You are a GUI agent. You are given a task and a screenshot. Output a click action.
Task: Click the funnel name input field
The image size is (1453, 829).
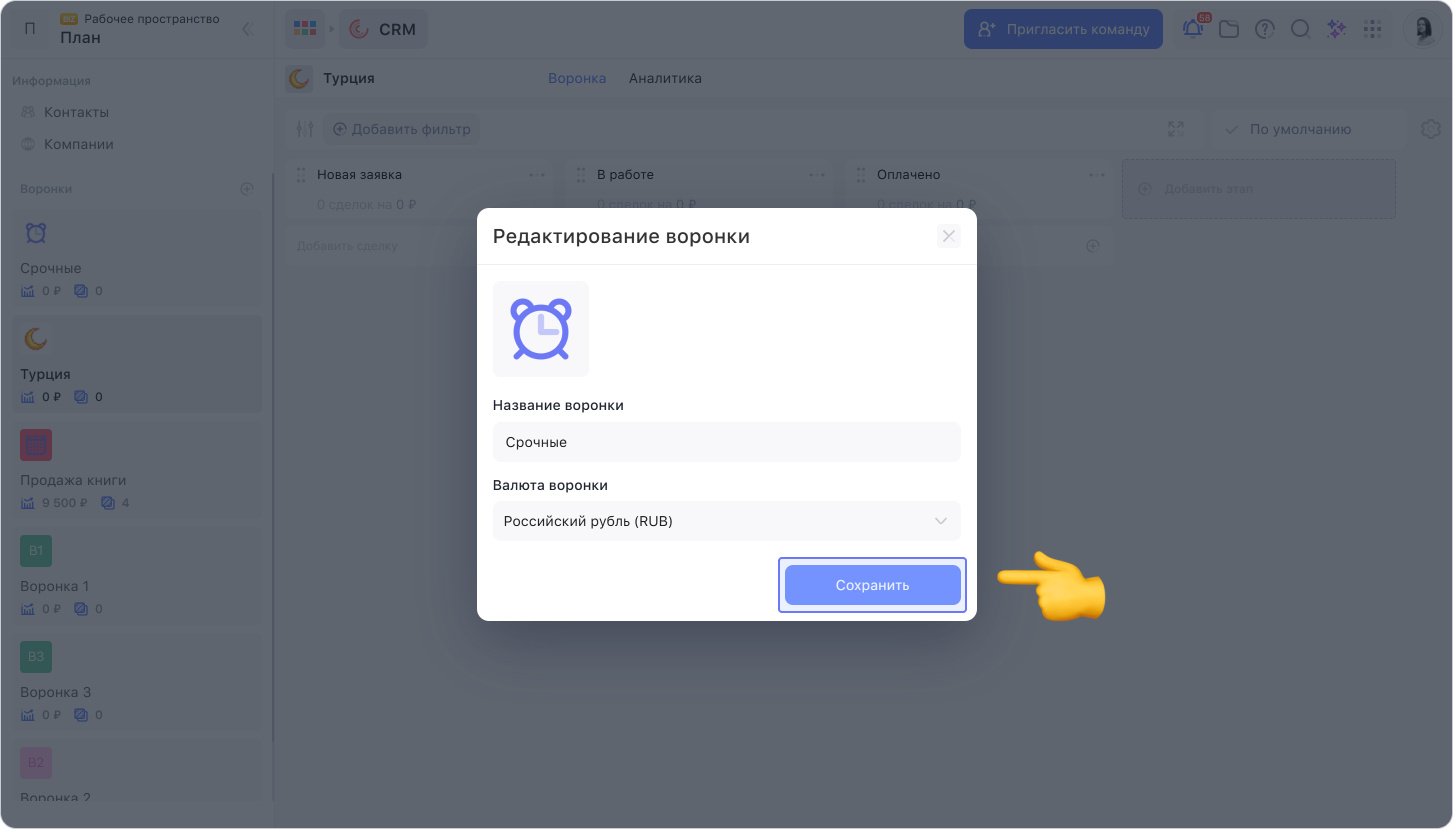click(726, 442)
